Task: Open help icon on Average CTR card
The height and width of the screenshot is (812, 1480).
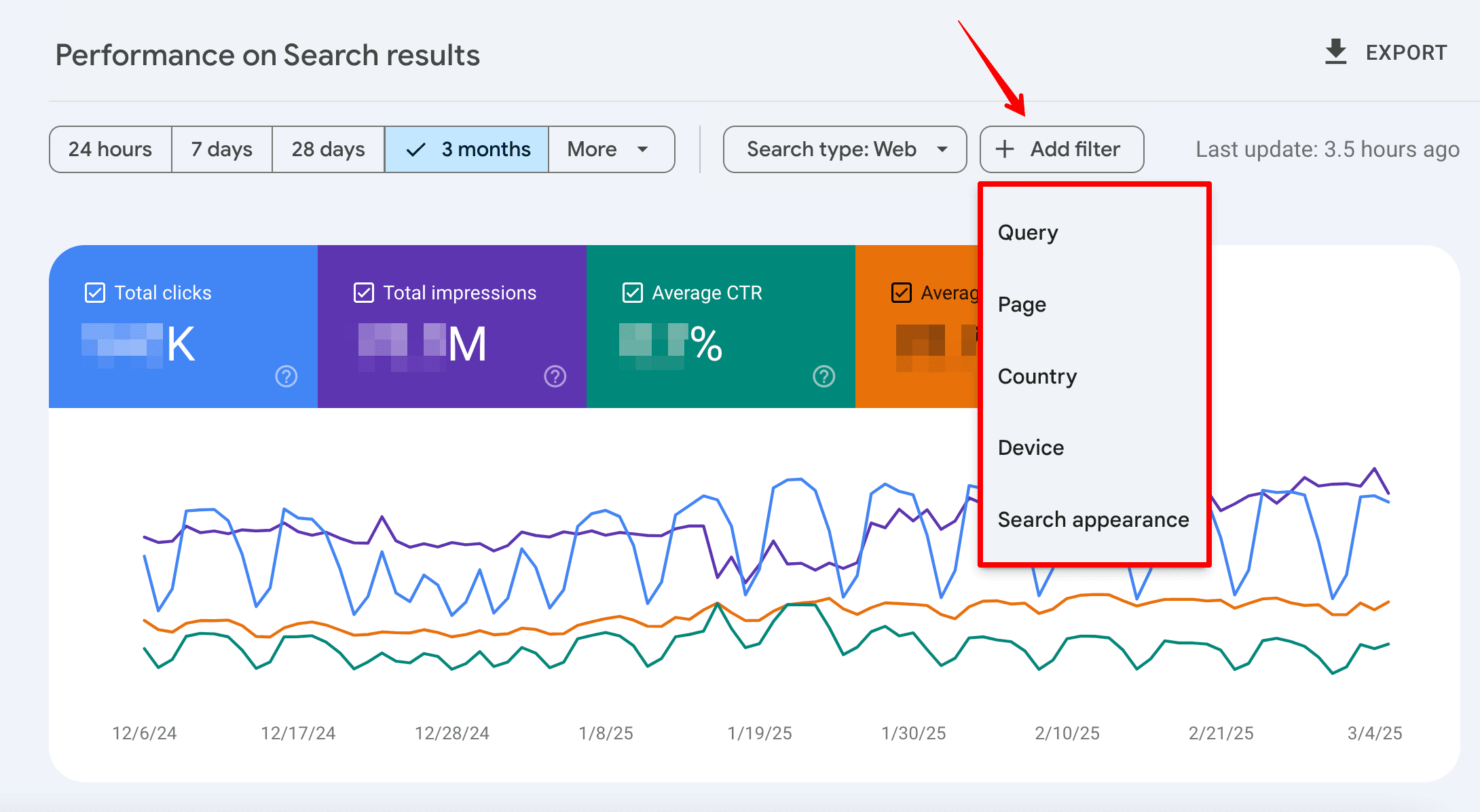Action: [x=824, y=376]
